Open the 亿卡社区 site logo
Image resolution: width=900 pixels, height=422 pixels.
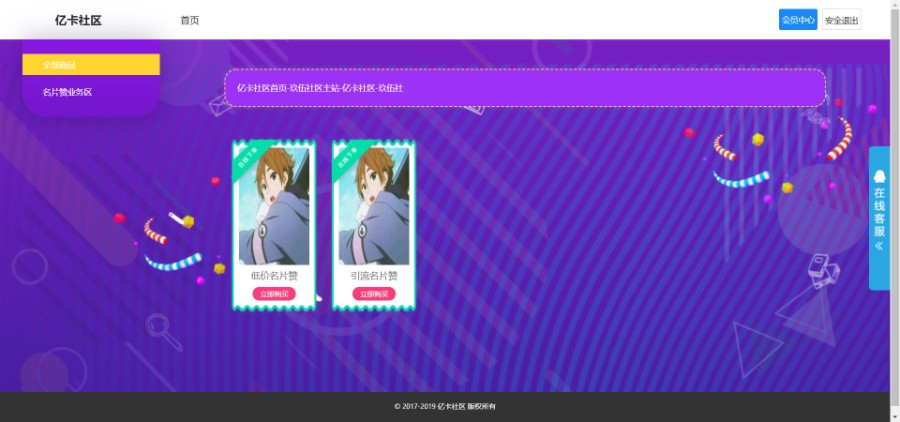pyautogui.click(x=78, y=20)
